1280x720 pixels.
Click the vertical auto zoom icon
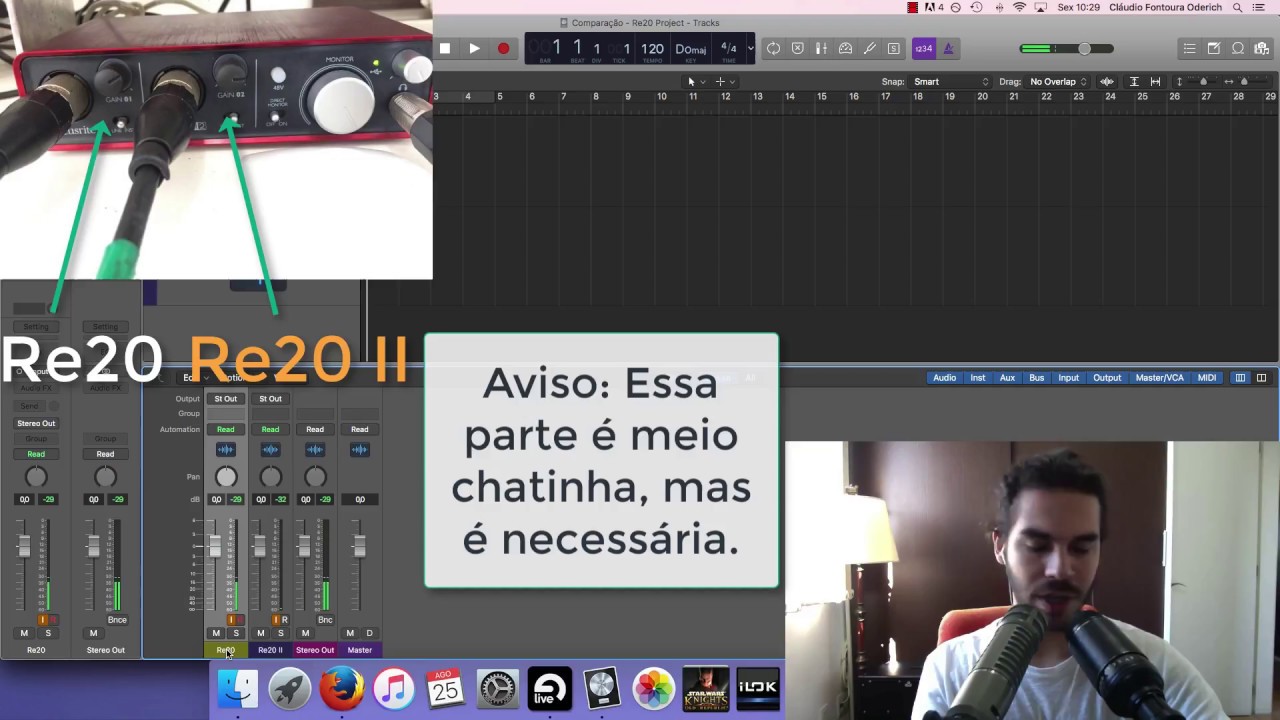point(1133,81)
